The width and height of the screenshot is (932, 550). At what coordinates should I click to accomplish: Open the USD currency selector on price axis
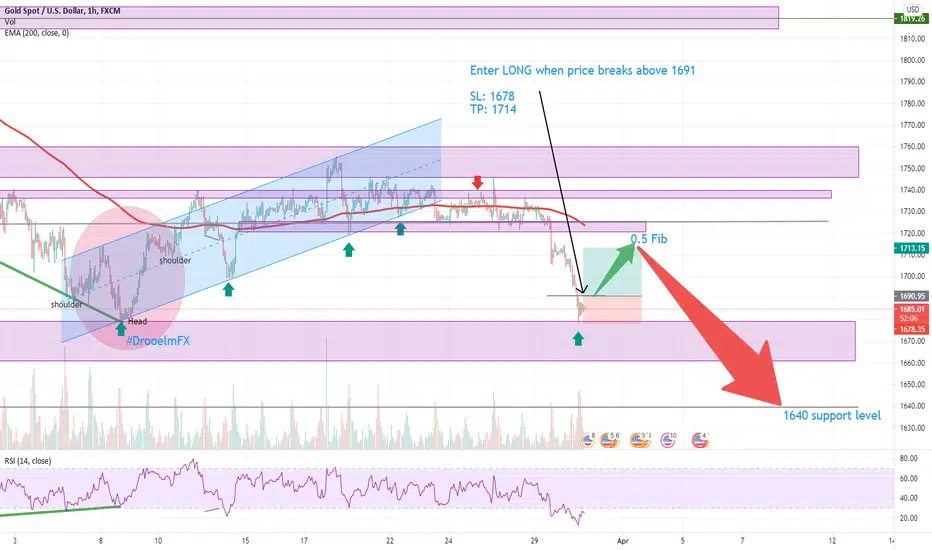(x=913, y=9)
